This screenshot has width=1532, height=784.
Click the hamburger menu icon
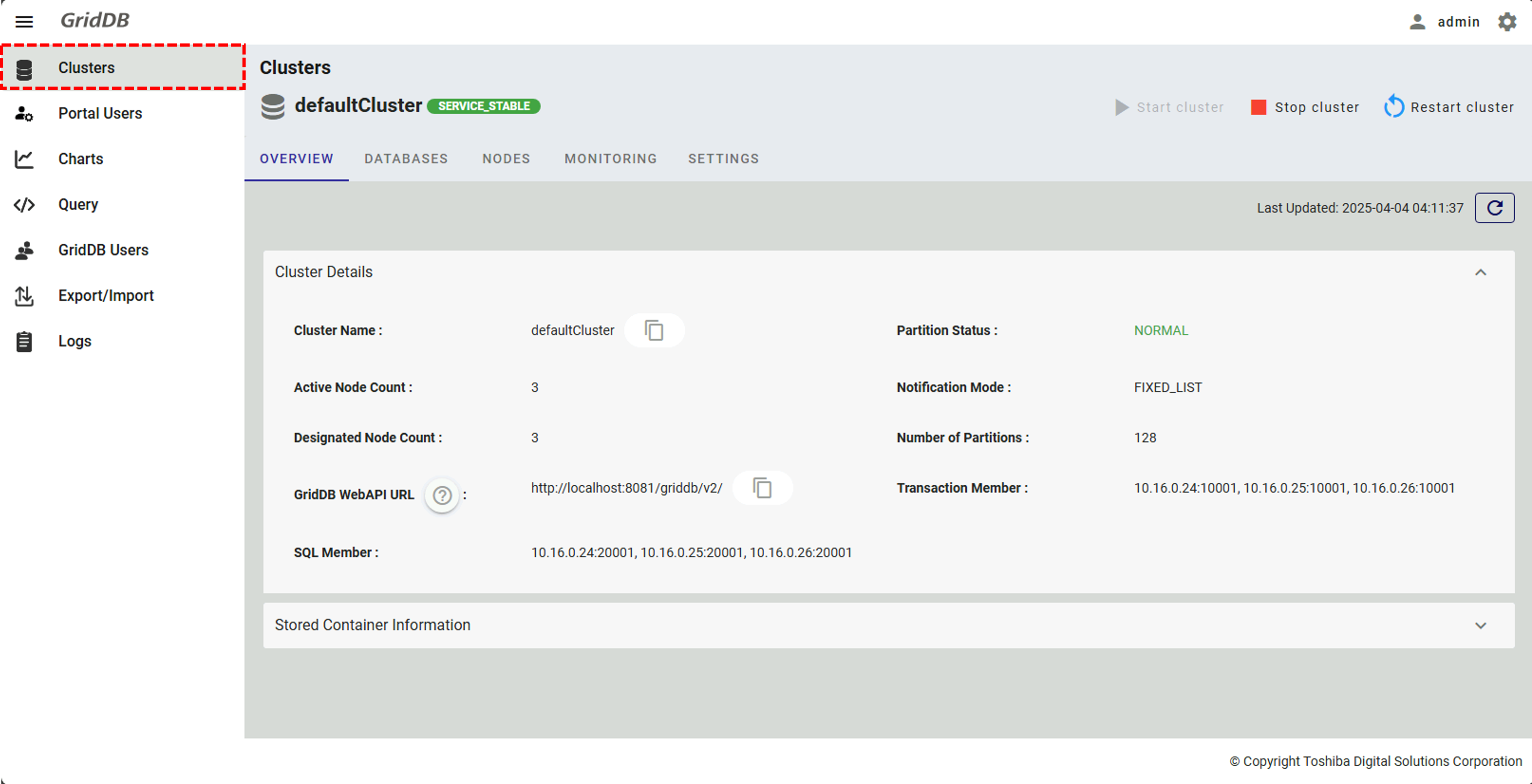(24, 22)
